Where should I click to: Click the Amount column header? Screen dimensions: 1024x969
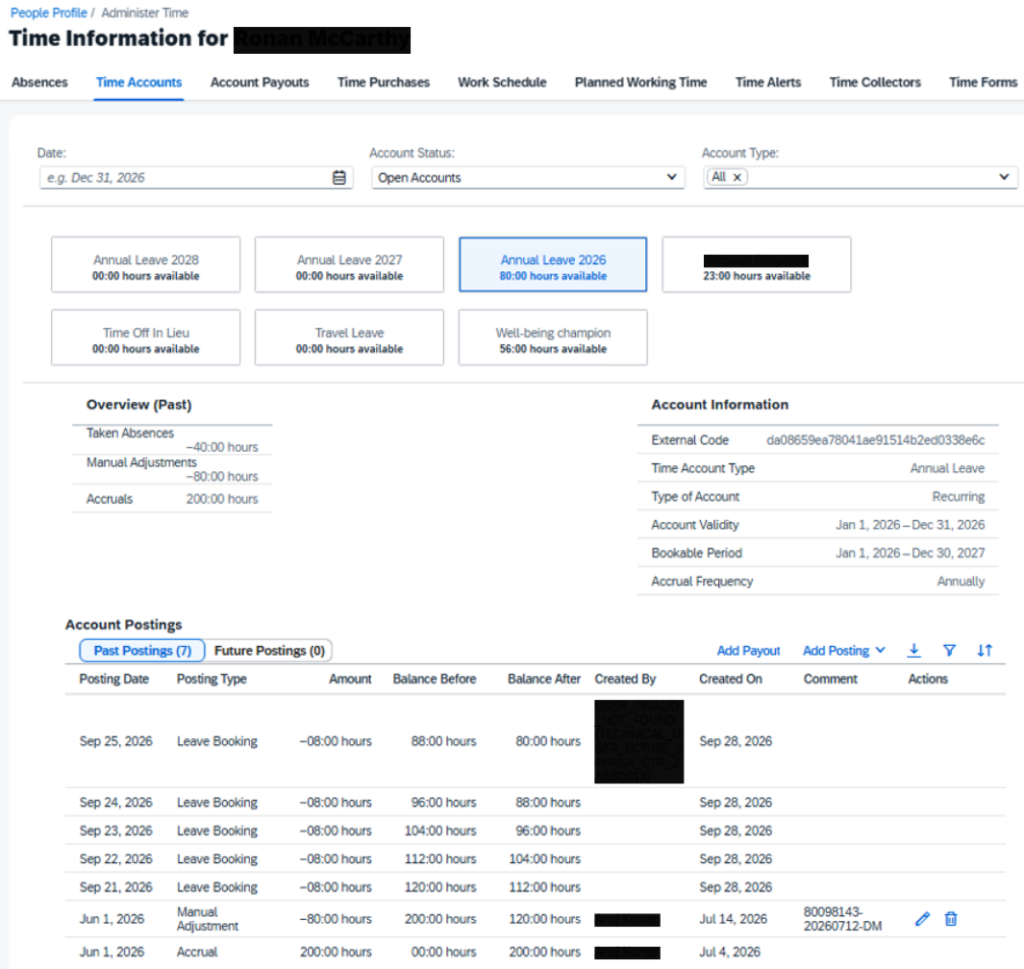point(350,679)
